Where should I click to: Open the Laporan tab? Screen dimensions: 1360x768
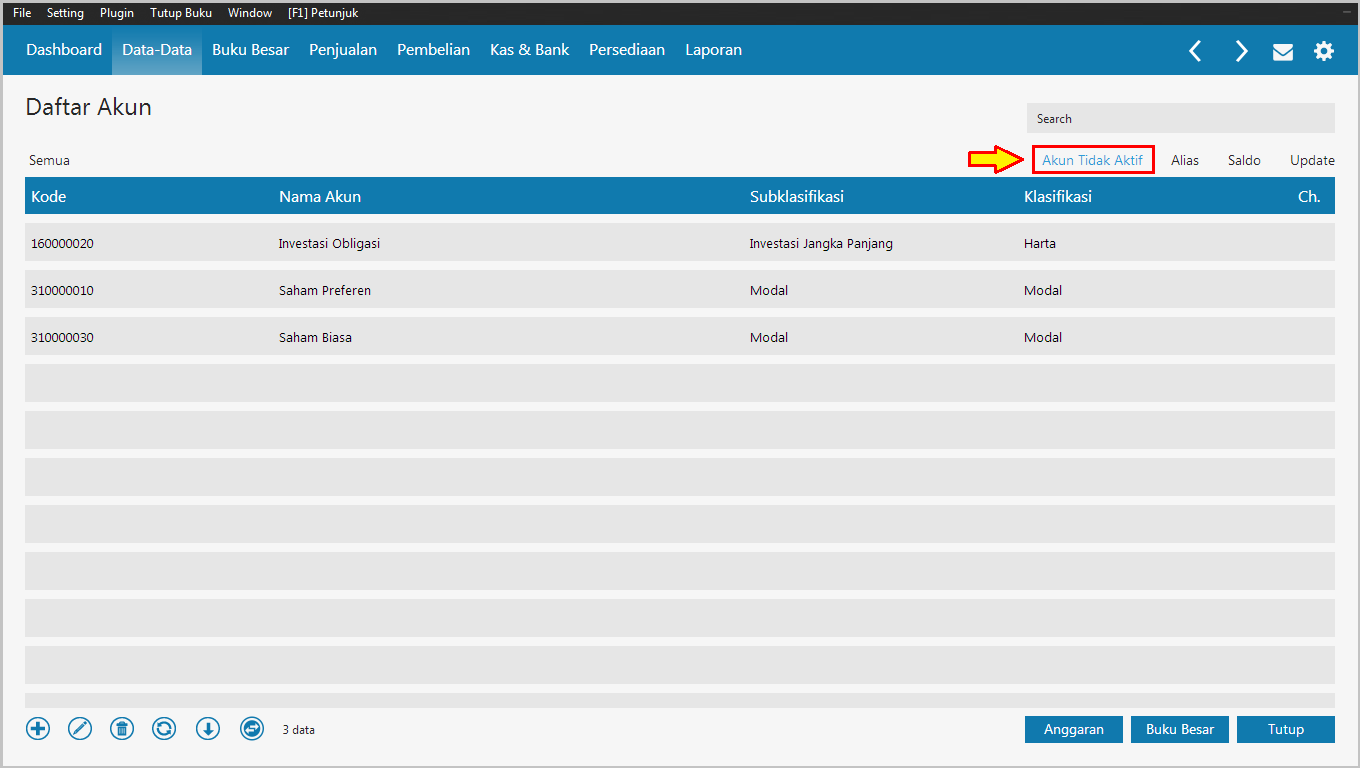(713, 50)
